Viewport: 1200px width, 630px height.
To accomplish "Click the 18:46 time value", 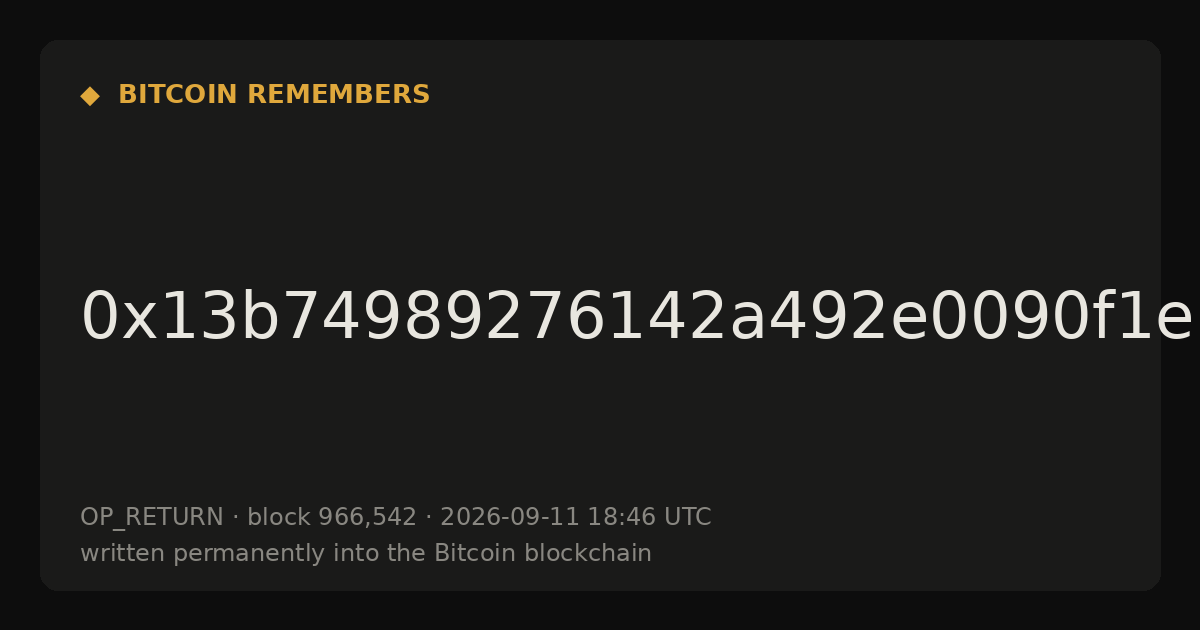I will tap(616, 517).
